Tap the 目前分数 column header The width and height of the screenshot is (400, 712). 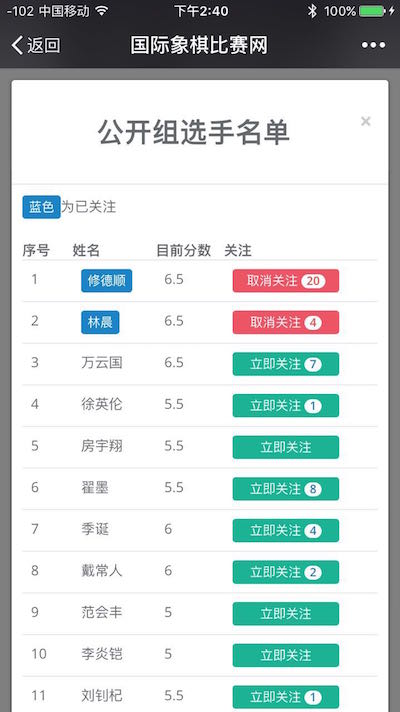(183, 250)
